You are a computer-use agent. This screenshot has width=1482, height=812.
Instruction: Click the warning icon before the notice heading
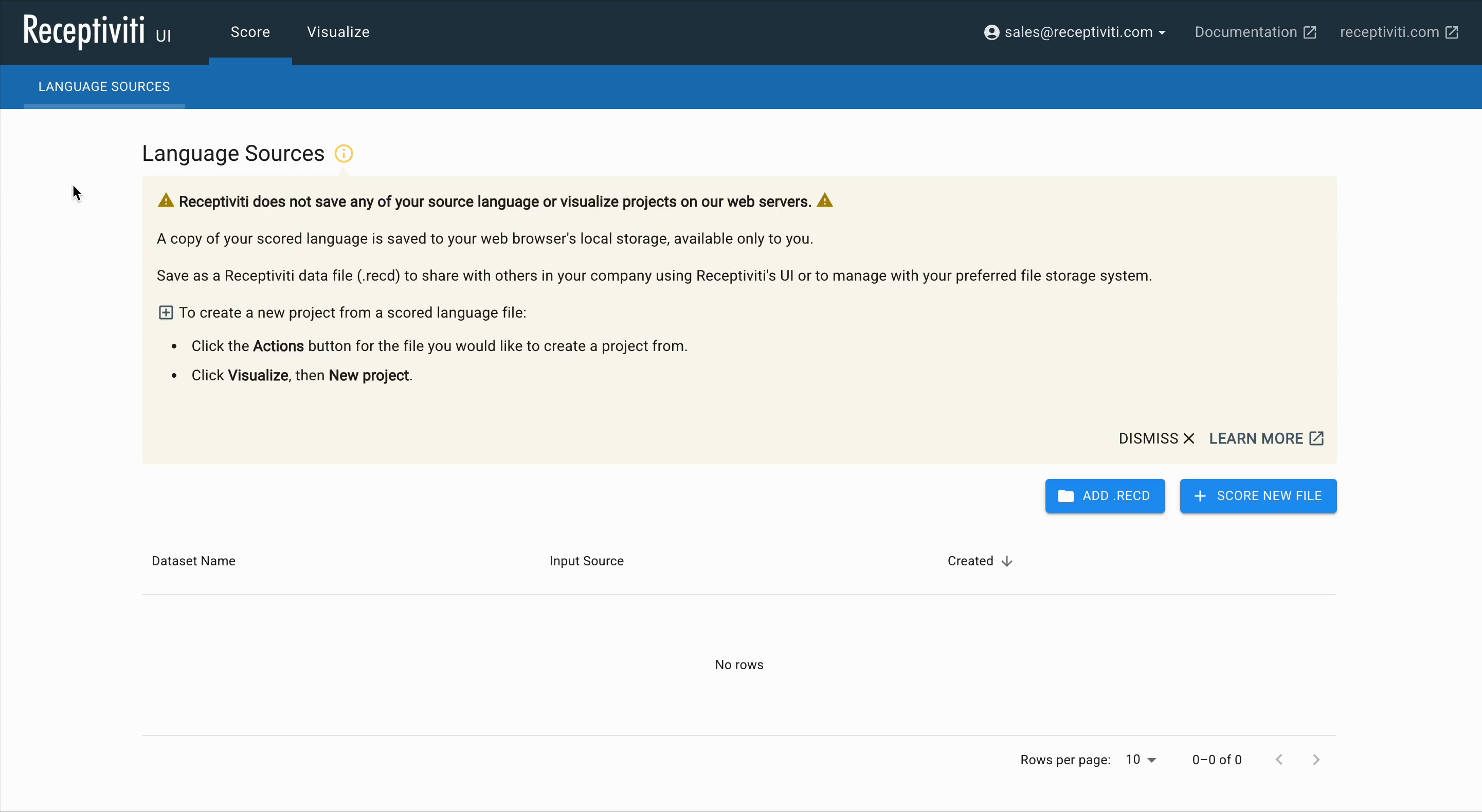(166, 201)
